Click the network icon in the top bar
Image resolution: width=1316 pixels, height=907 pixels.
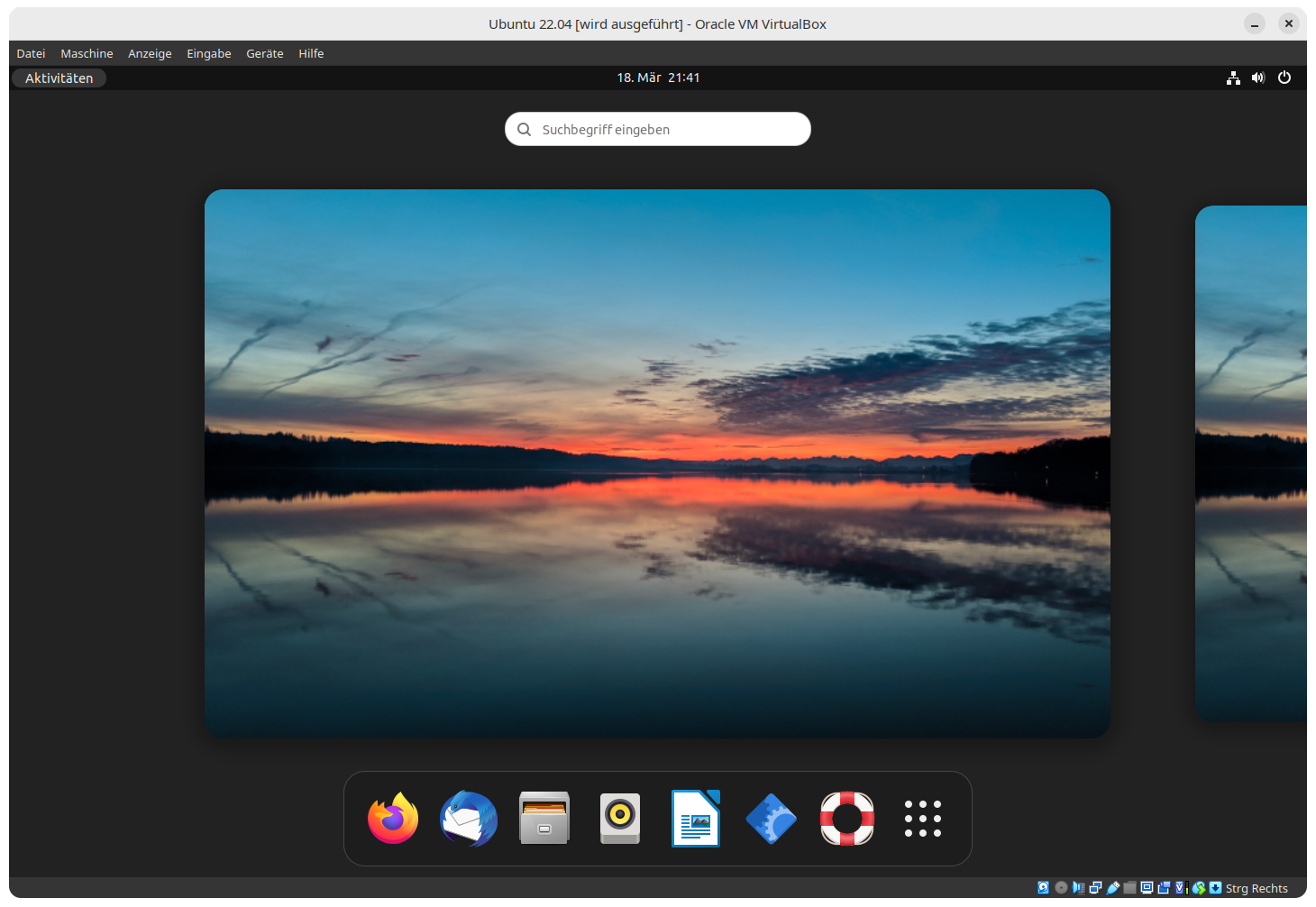[1233, 78]
